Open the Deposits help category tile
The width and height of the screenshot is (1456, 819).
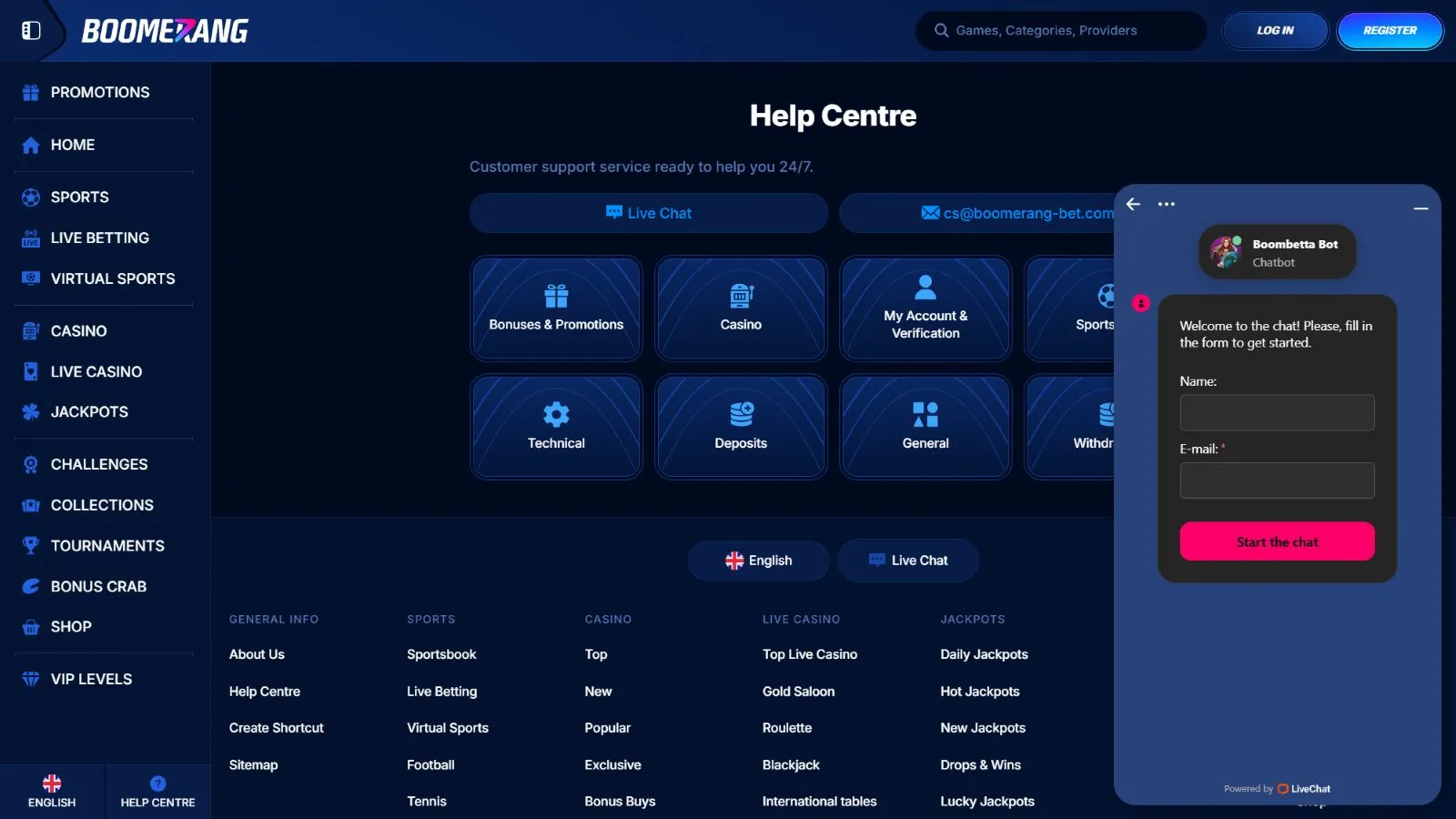click(x=741, y=427)
